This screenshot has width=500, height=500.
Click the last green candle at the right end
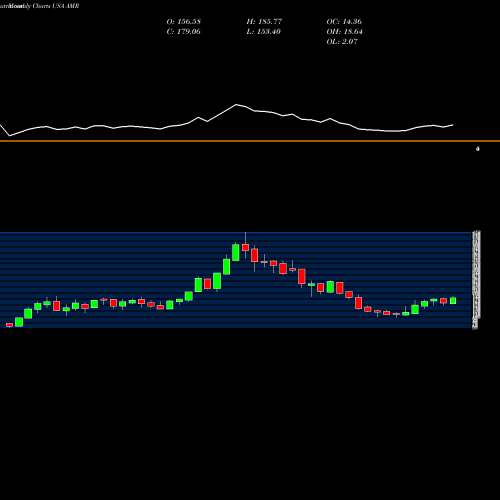[453, 300]
